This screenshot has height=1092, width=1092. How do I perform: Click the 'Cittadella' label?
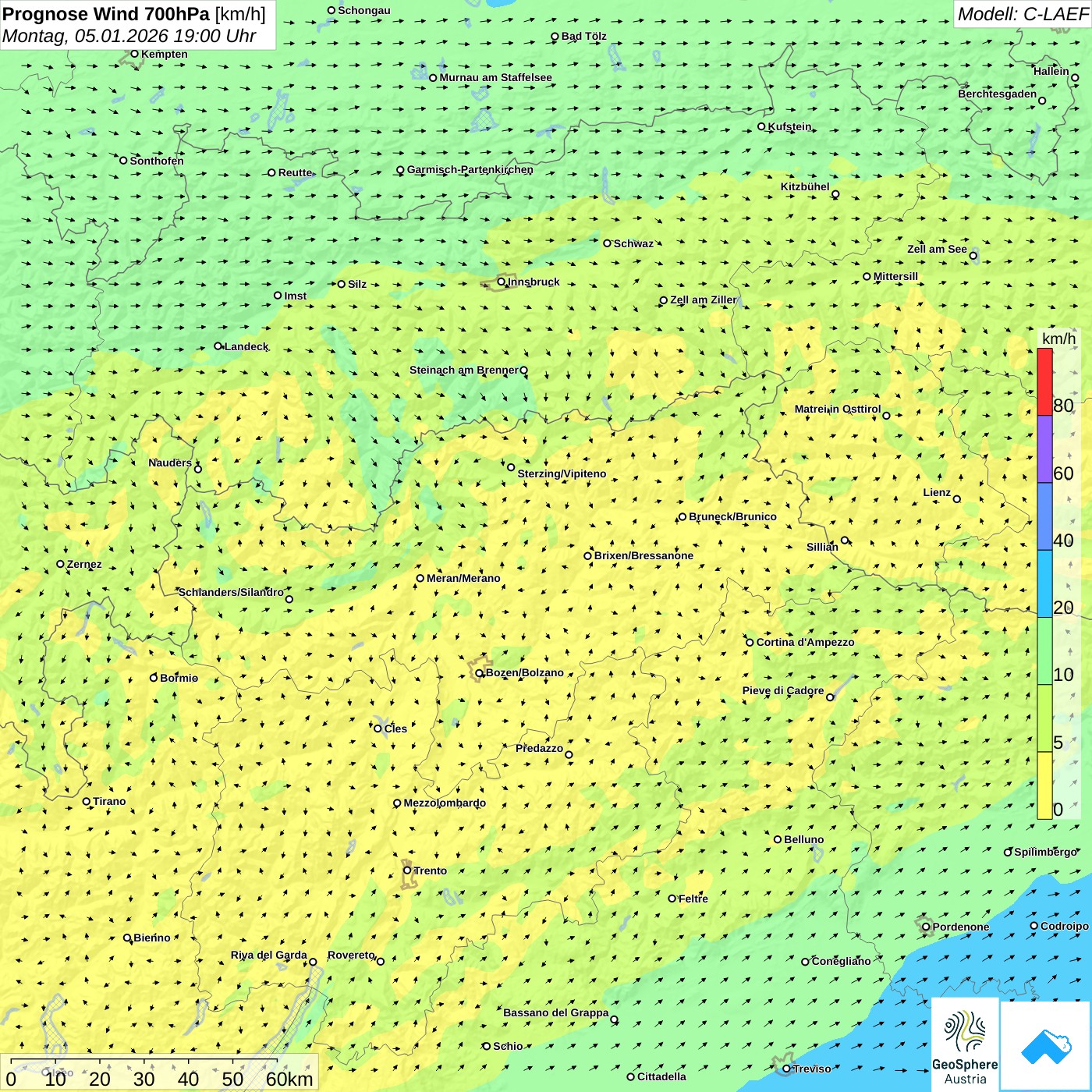[x=661, y=1076]
